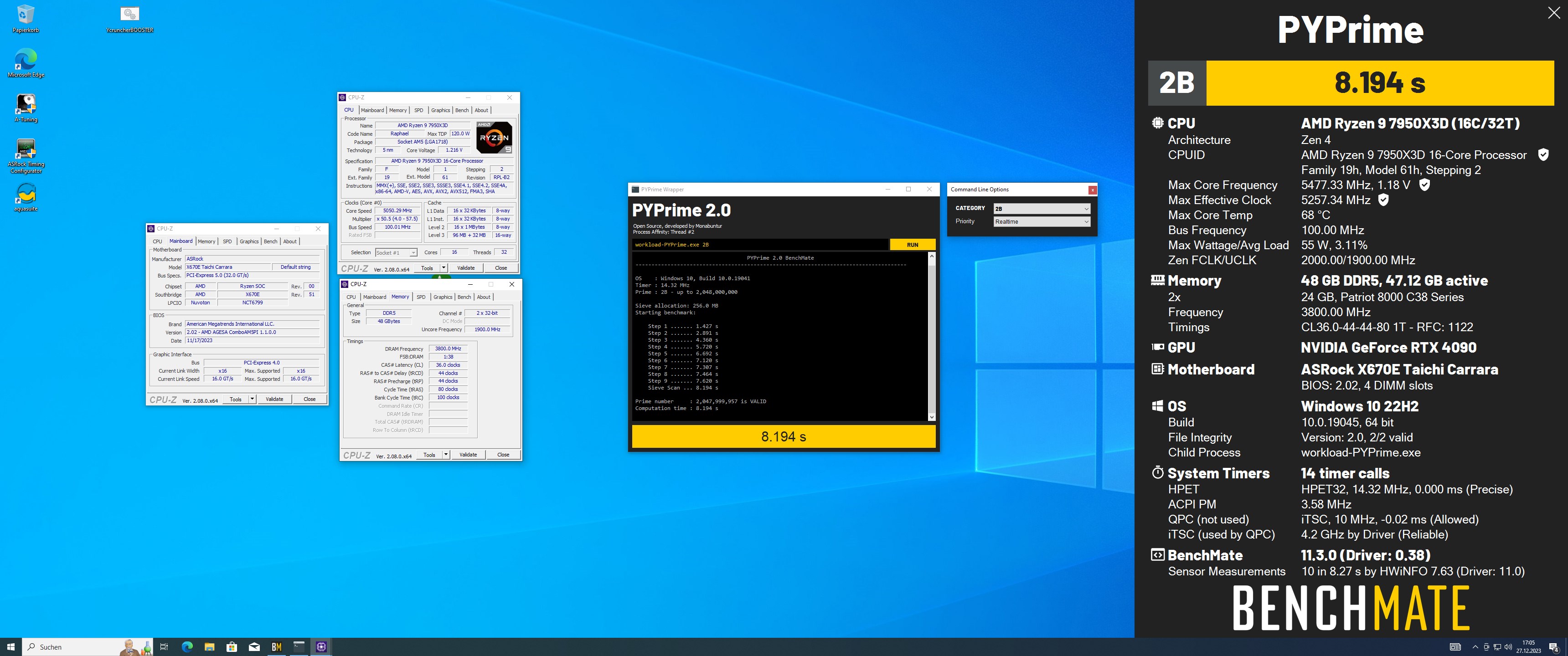Screen dimensions: 1568x656
Task: Click the 5050.29 MHz Core Speed value
Action: point(397,210)
